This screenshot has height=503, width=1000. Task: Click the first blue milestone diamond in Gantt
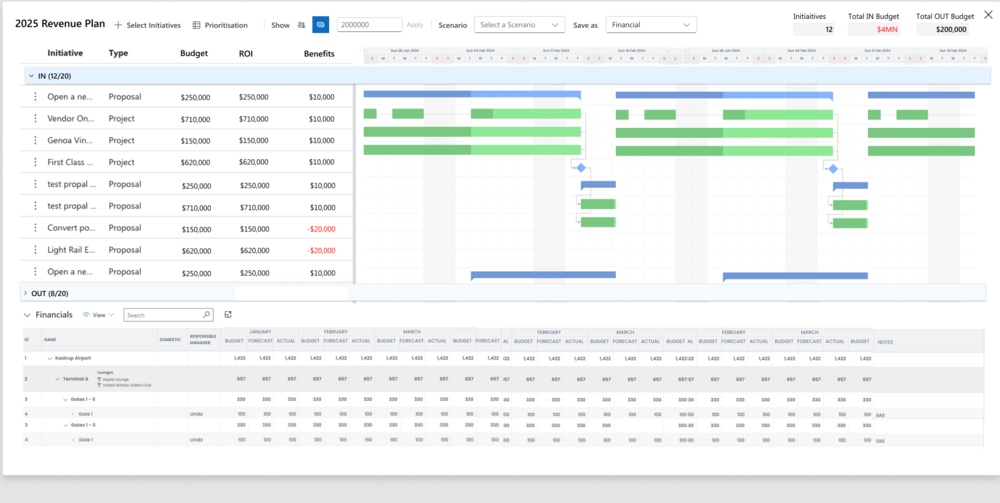(581, 168)
